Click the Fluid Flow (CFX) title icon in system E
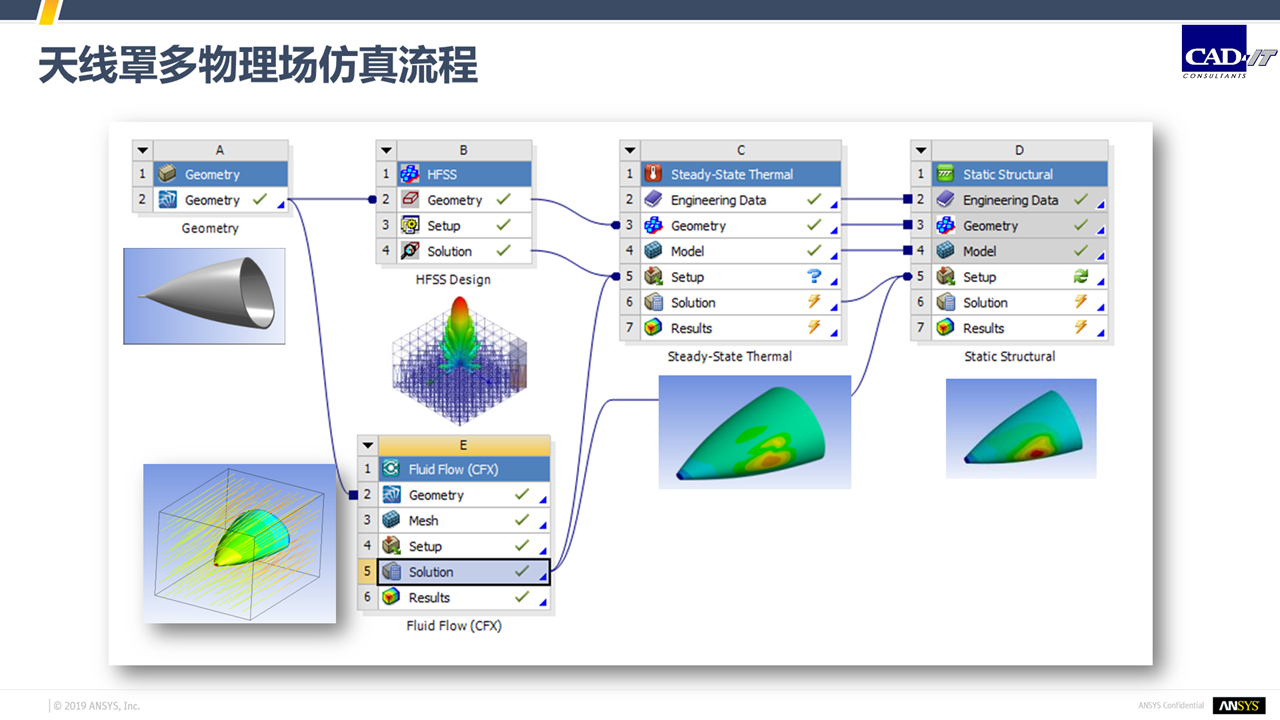This screenshot has height=720, width=1280. pyautogui.click(x=391, y=469)
